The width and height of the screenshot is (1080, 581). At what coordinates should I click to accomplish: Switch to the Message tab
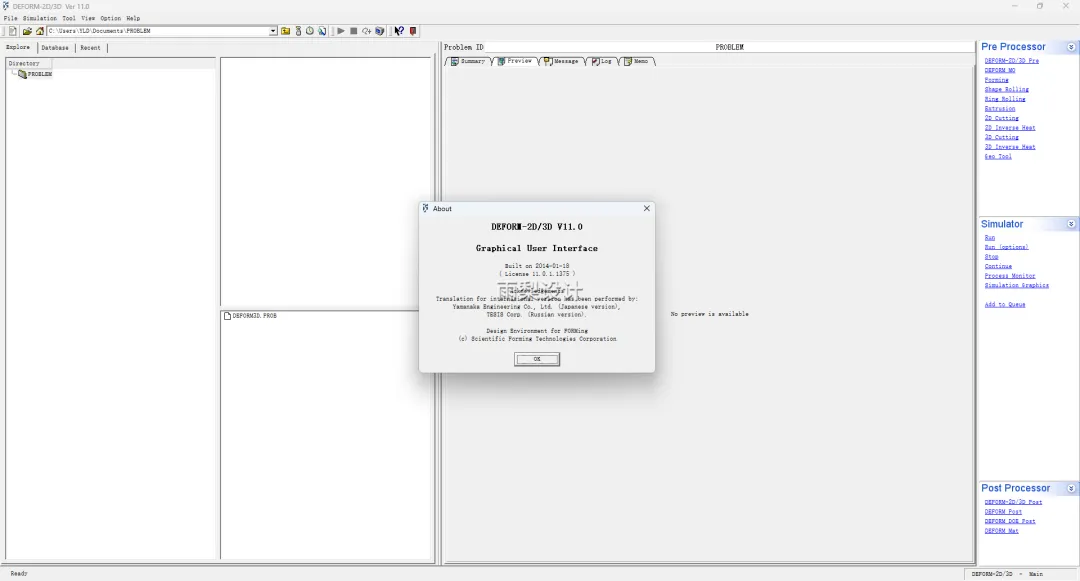click(x=561, y=61)
